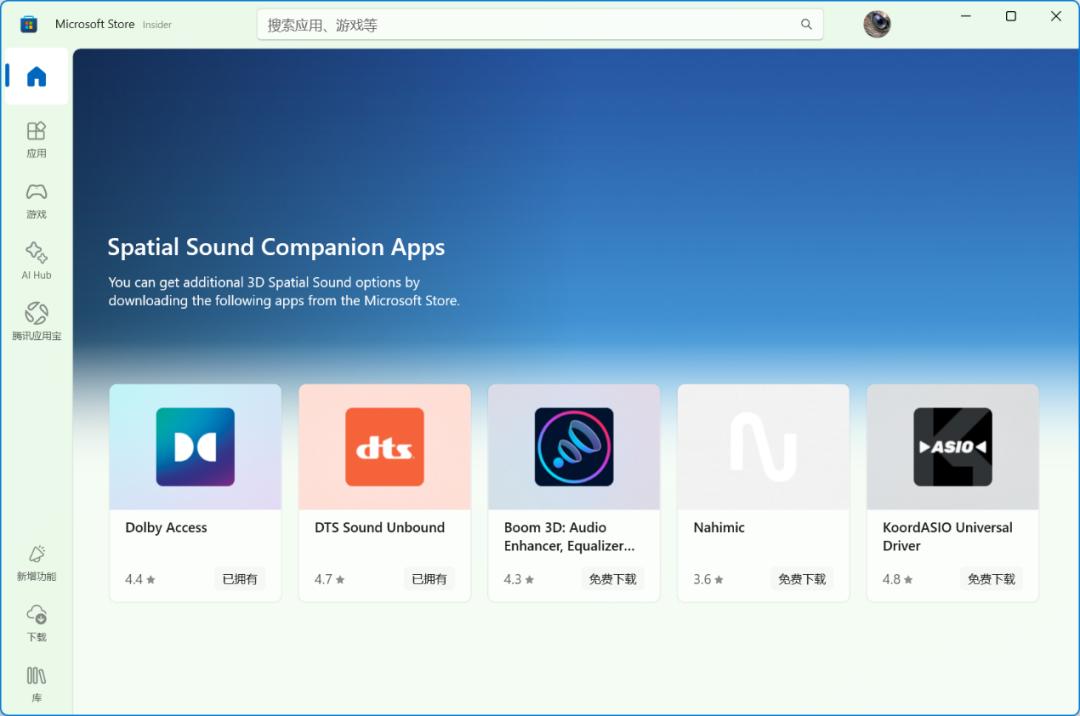Open 新增功能 (What's new)
The width and height of the screenshot is (1080, 716).
tap(36, 563)
